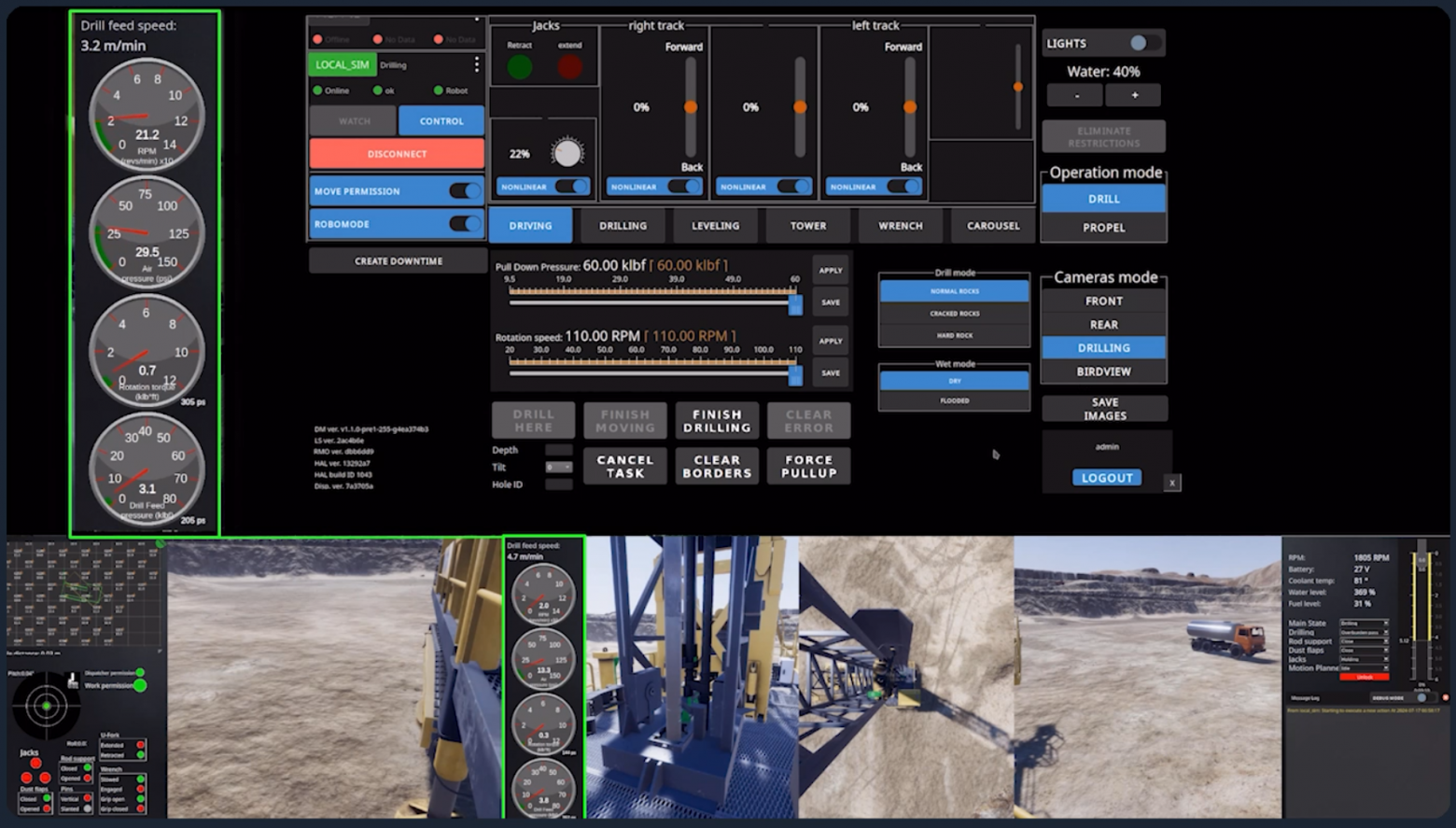Click the Rotation speed slider handle

coord(795,375)
